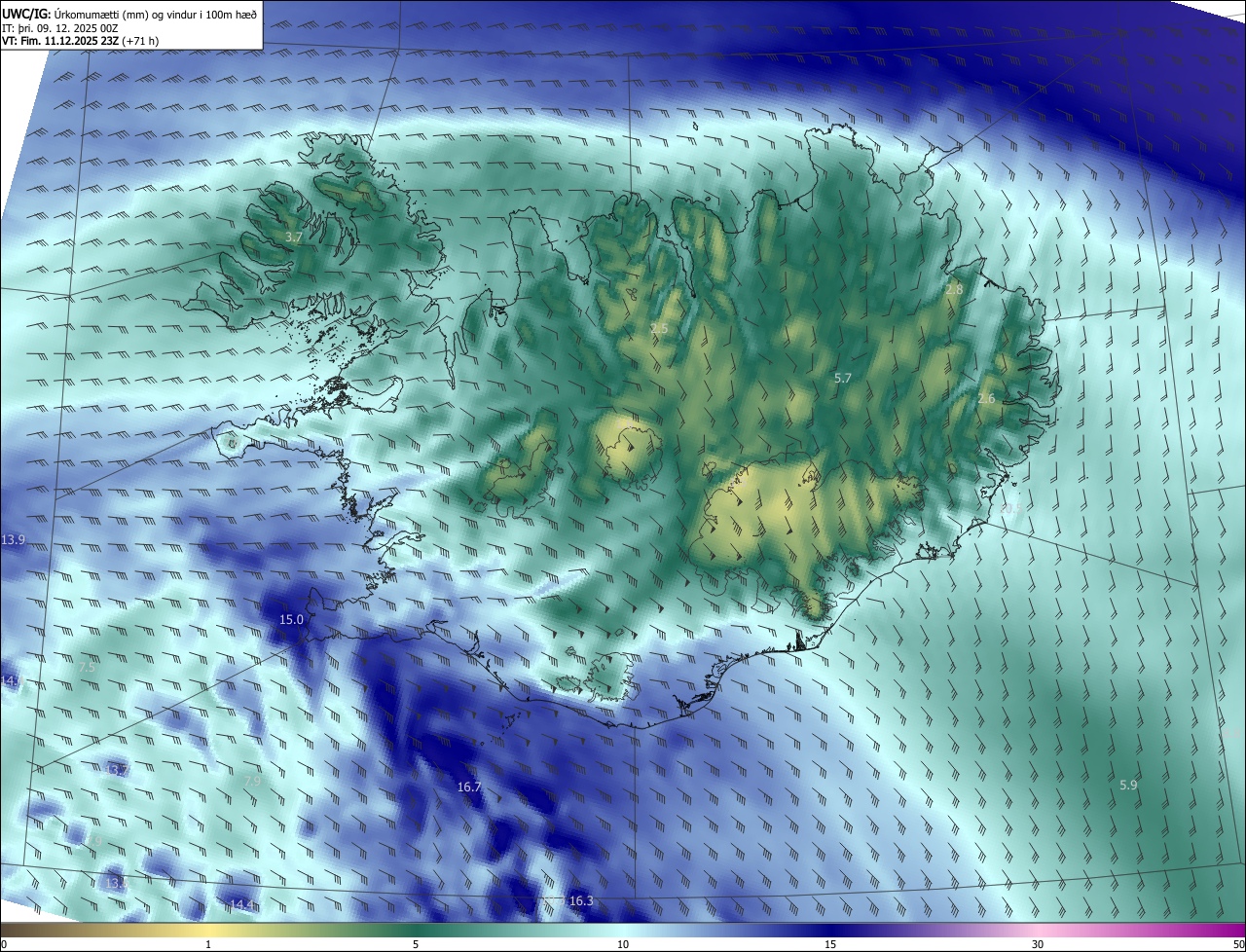1246x952 pixels.
Task: Click the 2.5 value in north Iceland
Action: point(659,328)
